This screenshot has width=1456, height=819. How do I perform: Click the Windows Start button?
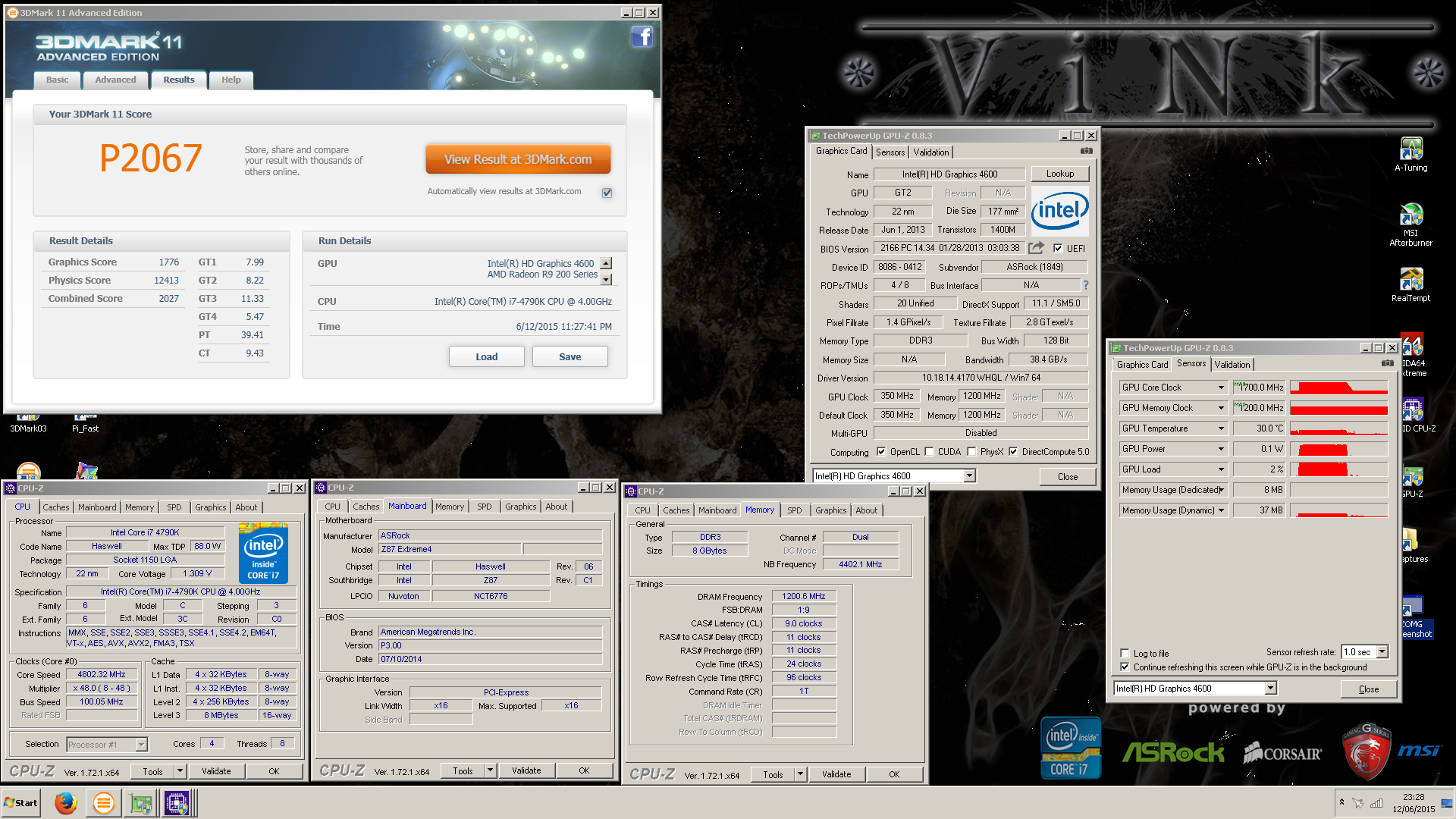pos(21,802)
